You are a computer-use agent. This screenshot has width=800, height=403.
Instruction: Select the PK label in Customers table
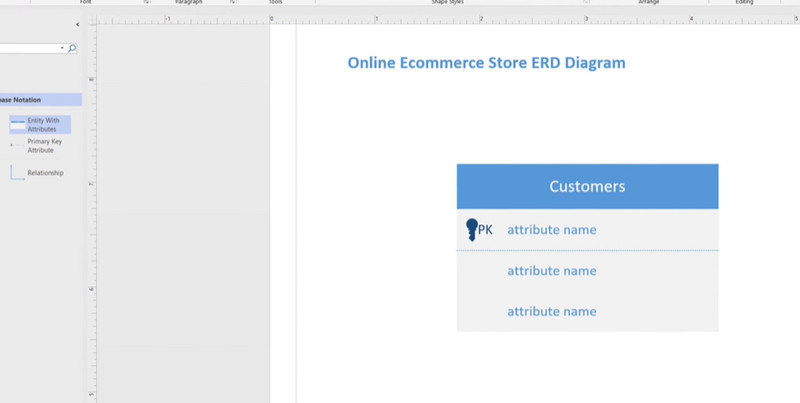[485, 230]
